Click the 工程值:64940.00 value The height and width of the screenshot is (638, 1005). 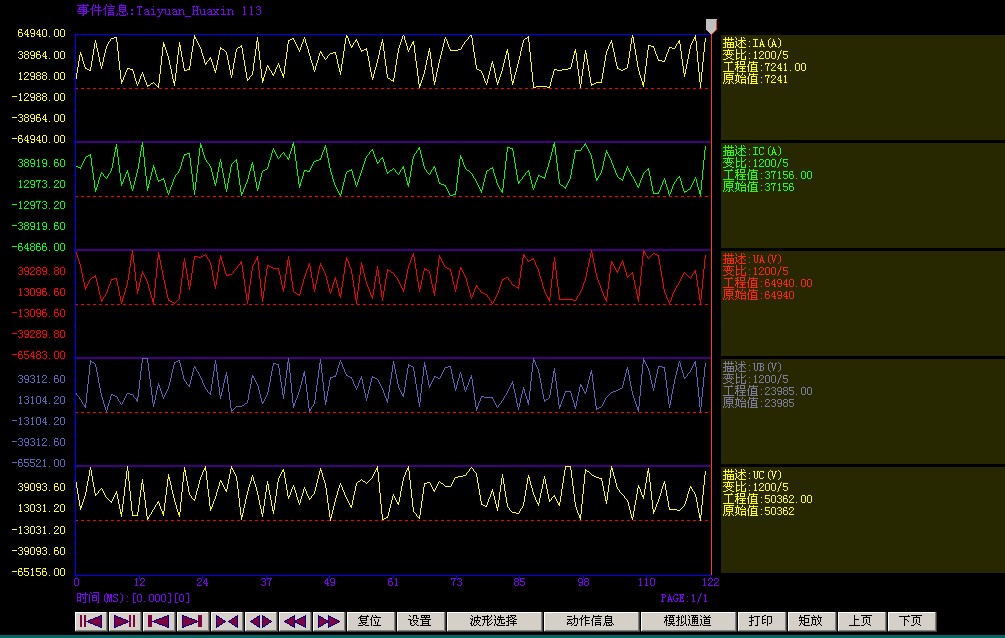click(768, 283)
